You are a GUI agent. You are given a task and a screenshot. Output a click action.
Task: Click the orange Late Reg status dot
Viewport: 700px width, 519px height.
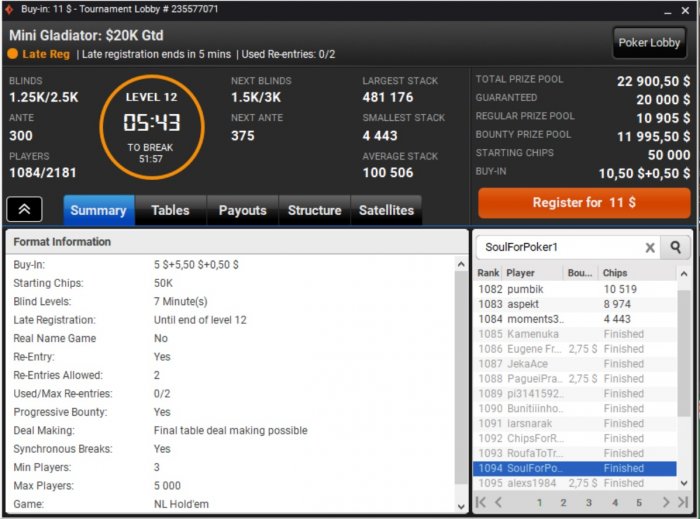12,54
